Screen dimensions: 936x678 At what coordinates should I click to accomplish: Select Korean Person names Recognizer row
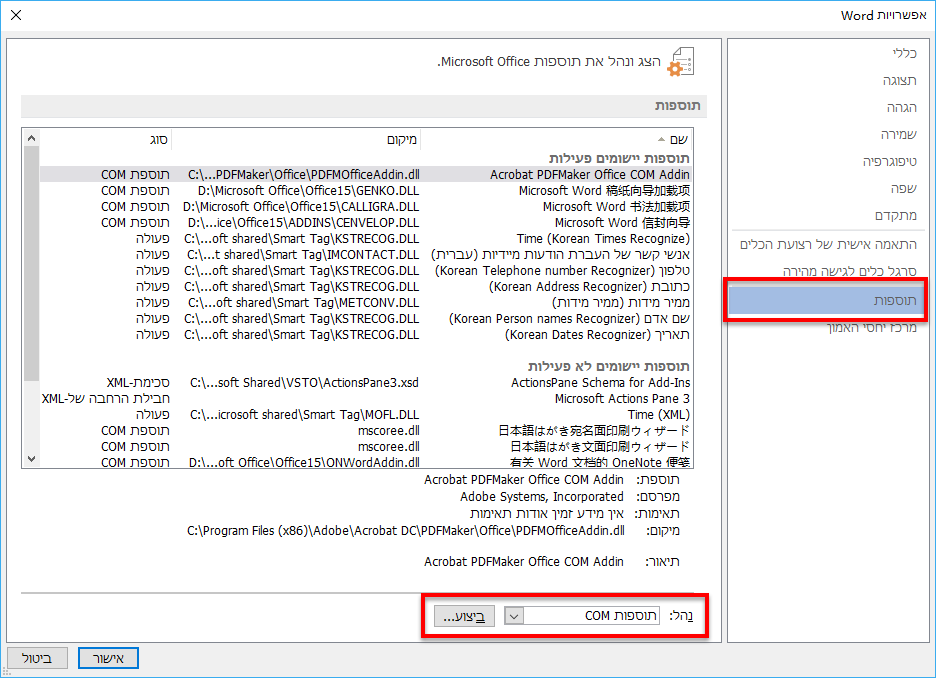click(x=366, y=319)
